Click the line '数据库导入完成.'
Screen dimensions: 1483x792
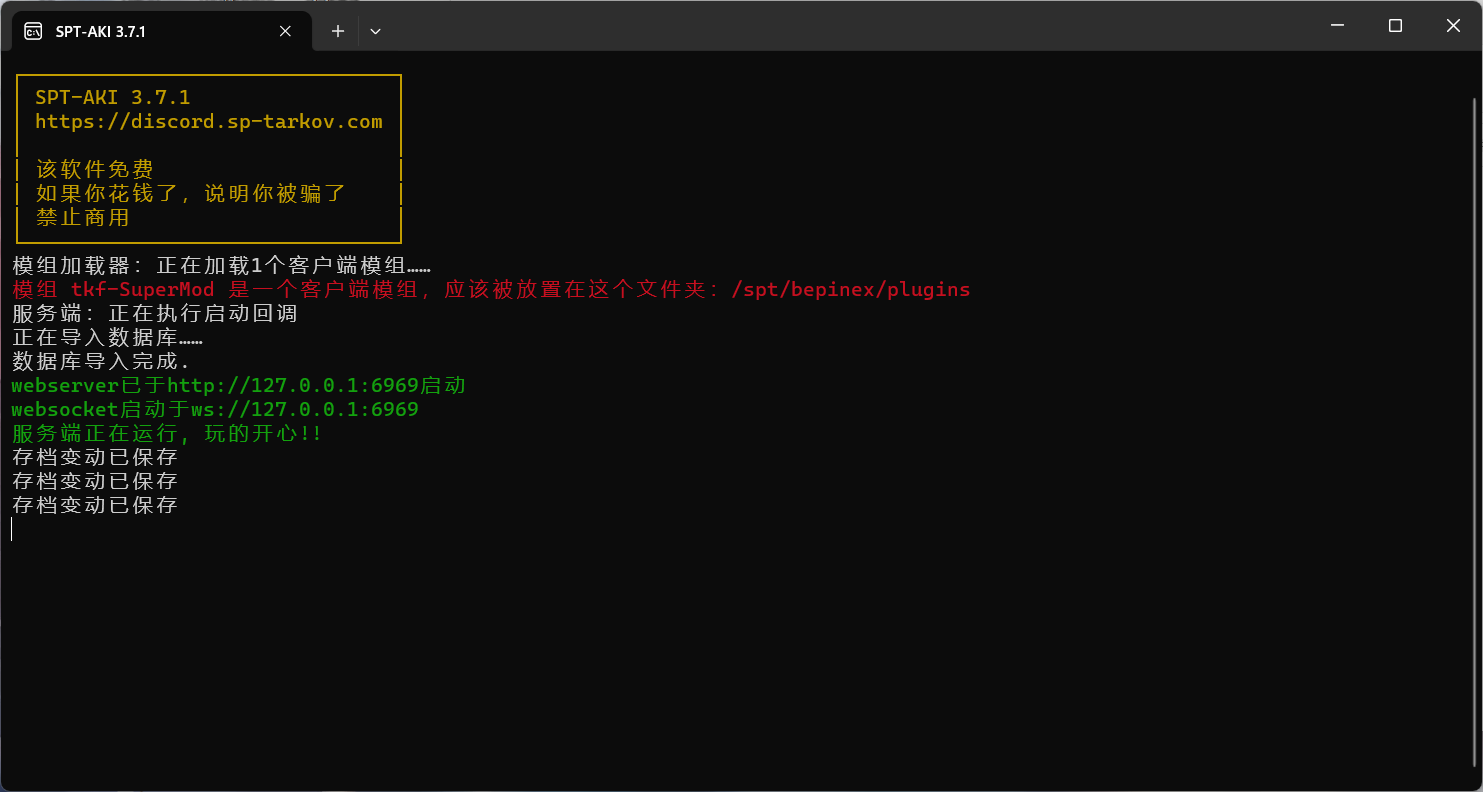(x=101, y=362)
